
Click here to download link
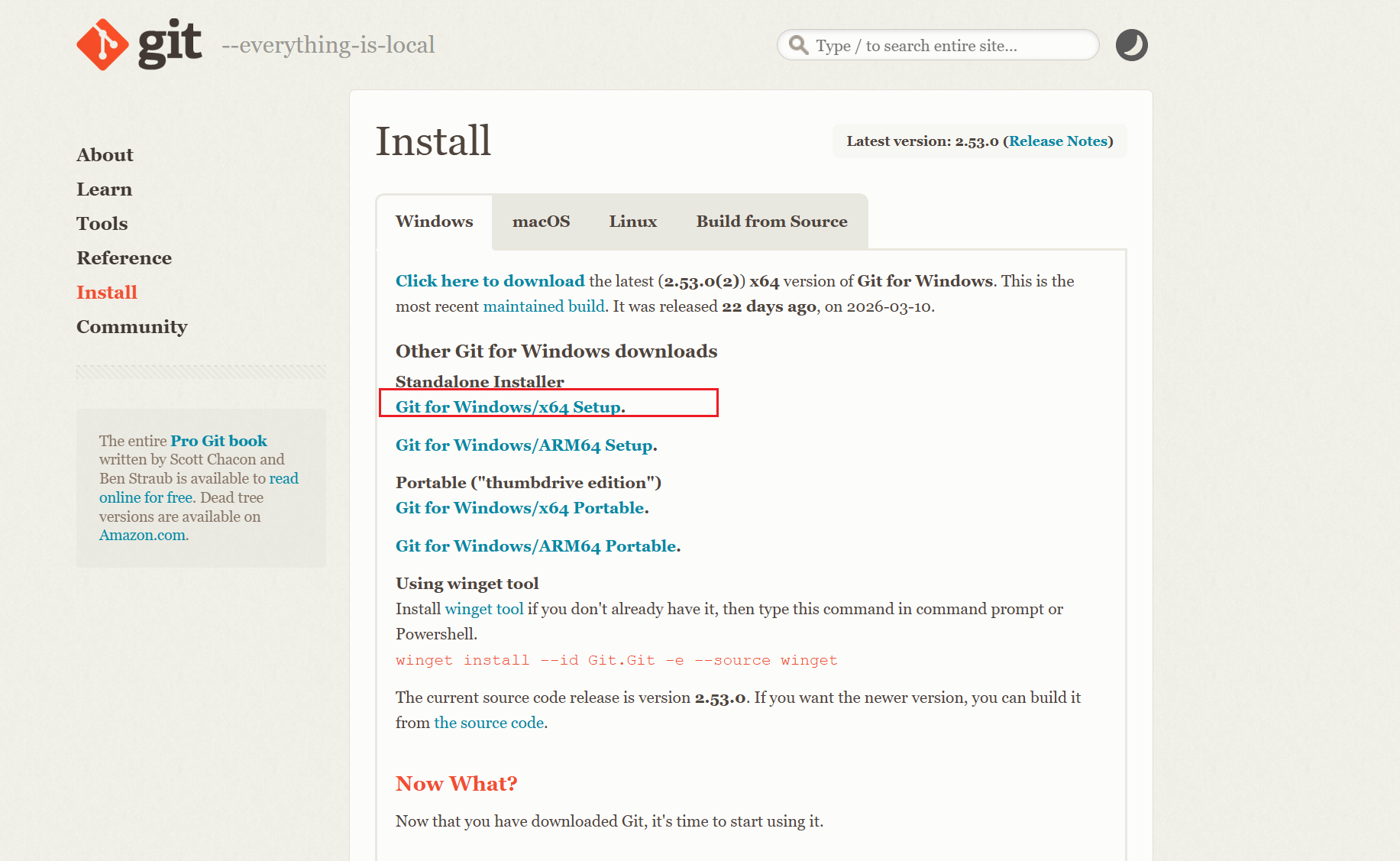[490, 281]
